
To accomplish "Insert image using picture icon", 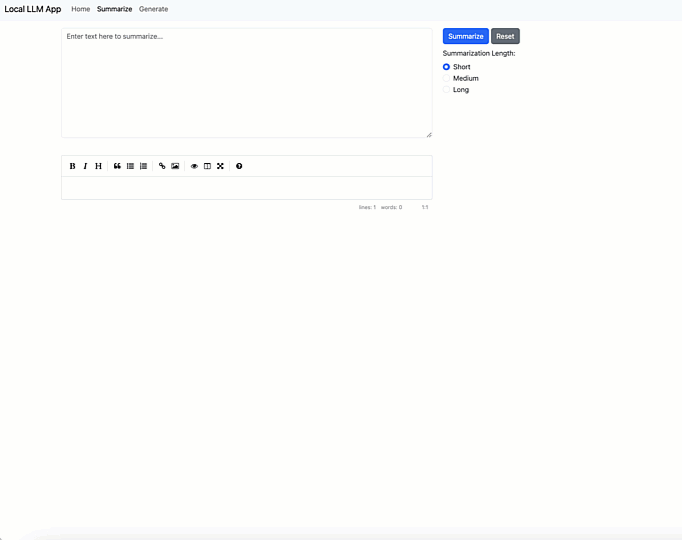I will point(175,166).
